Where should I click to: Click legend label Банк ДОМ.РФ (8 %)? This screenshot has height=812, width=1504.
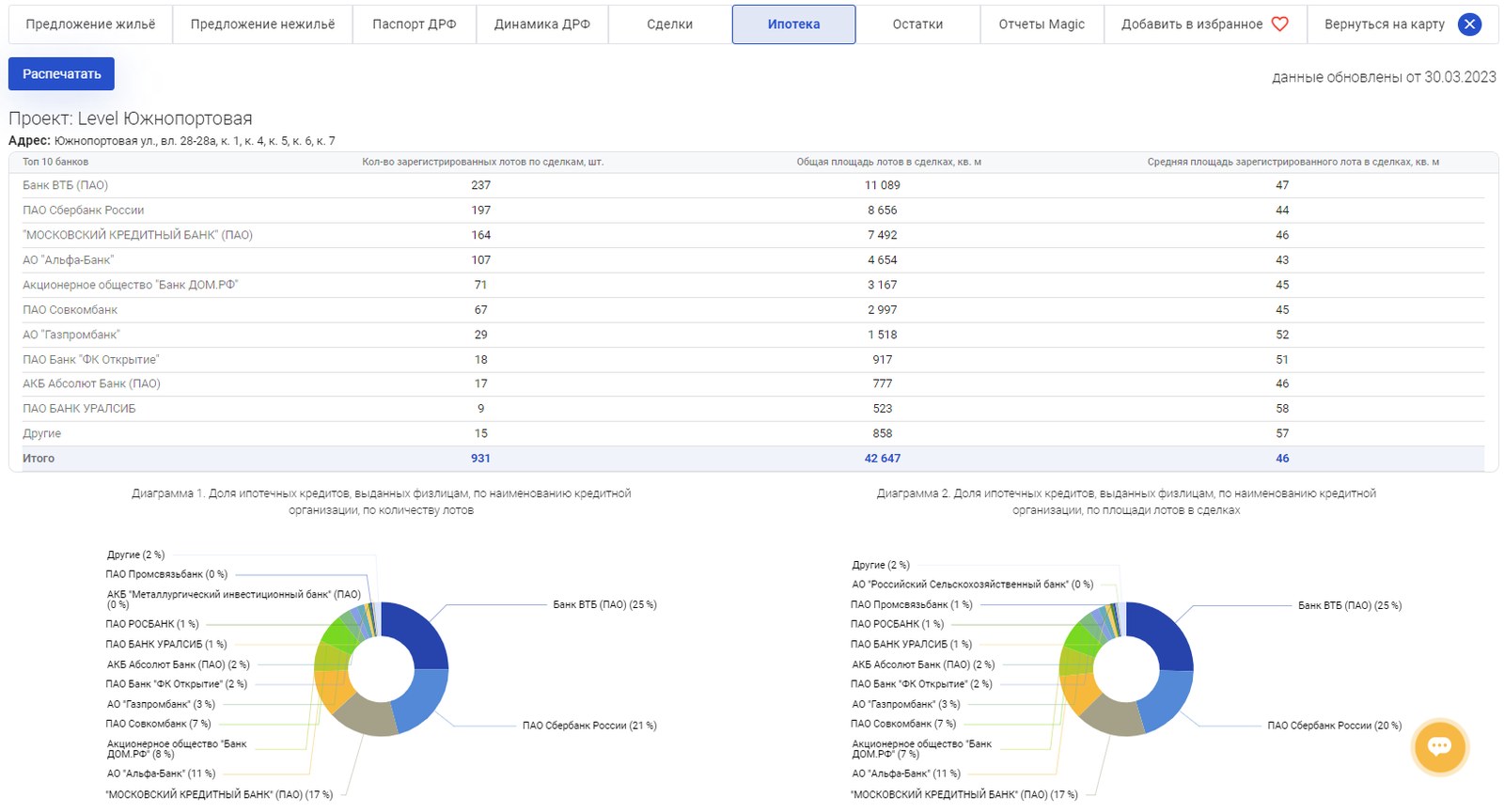(x=177, y=749)
